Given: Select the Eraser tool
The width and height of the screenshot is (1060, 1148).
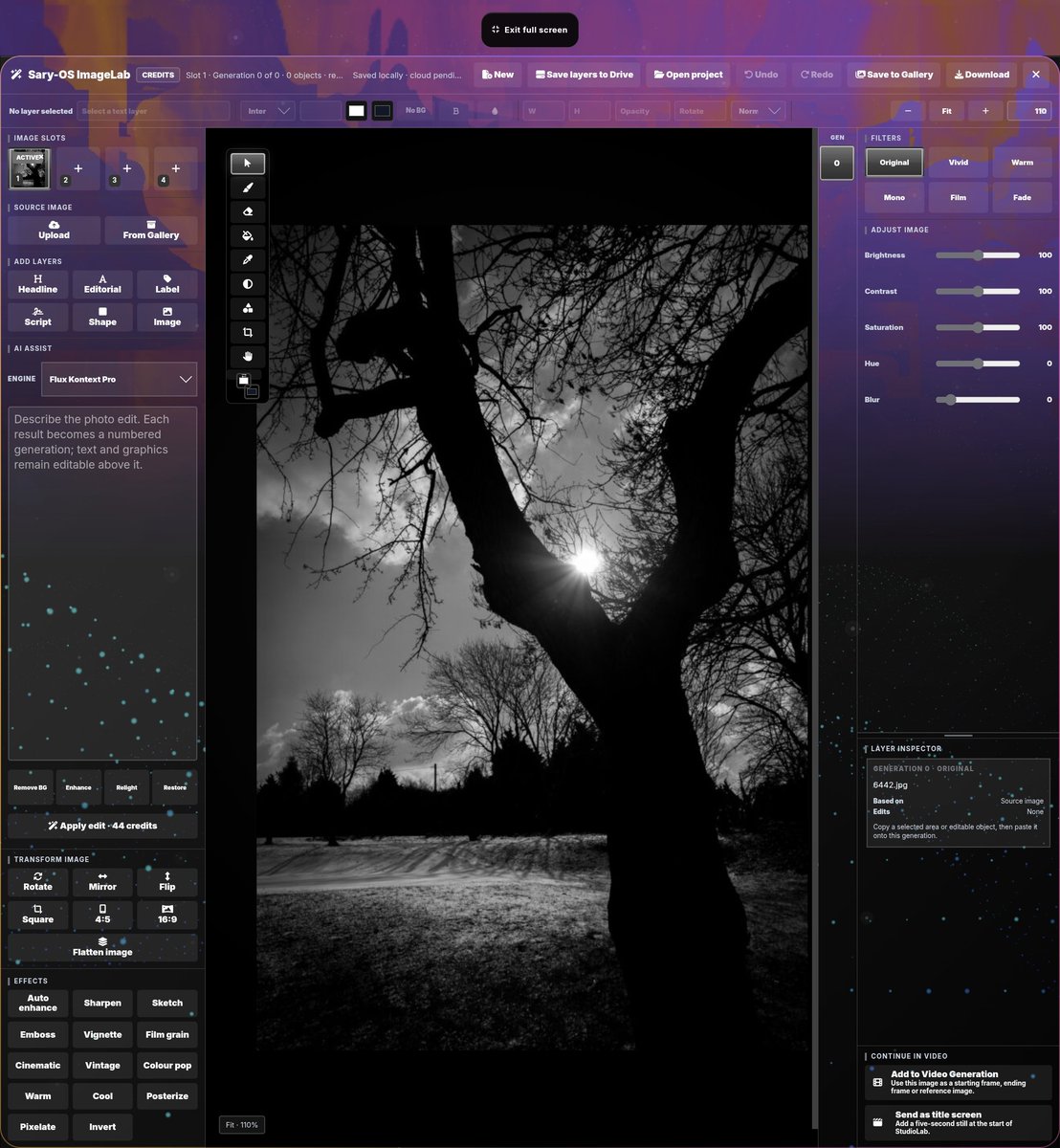Looking at the screenshot, I should (x=248, y=211).
